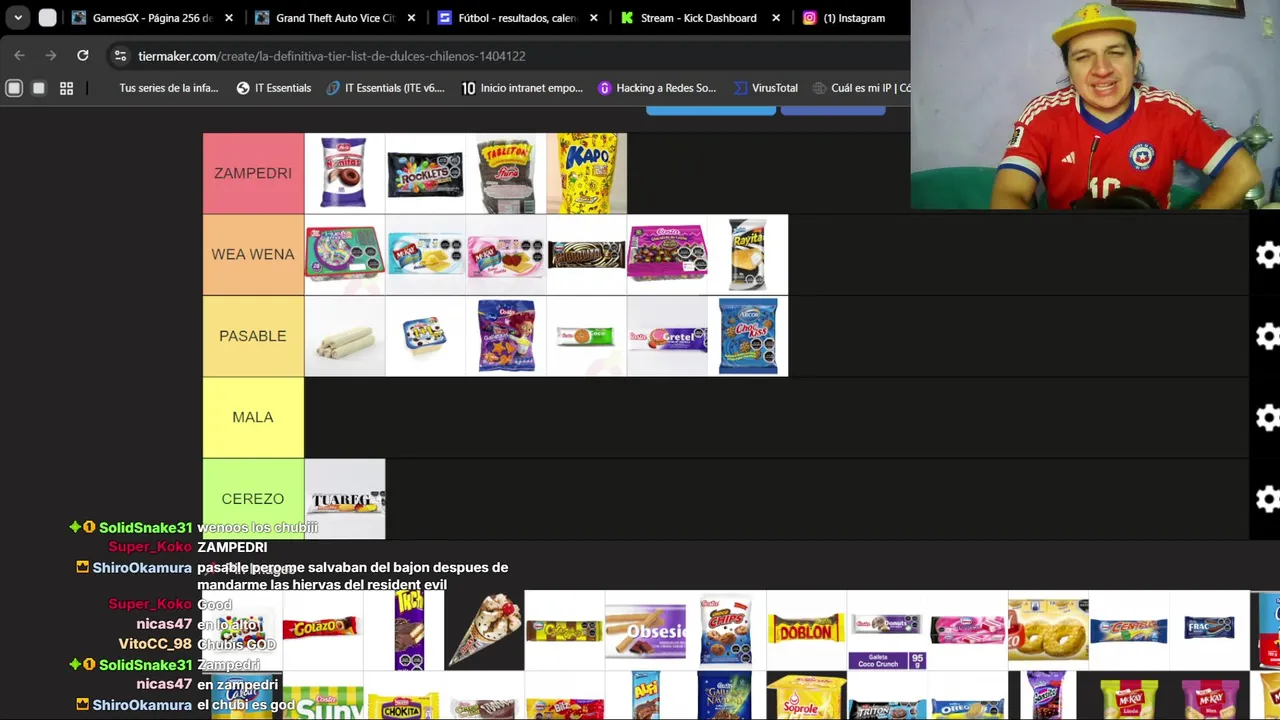Select the Chokita item in bottom row
This screenshot has width=1280, height=720.
click(x=403, y=696)
